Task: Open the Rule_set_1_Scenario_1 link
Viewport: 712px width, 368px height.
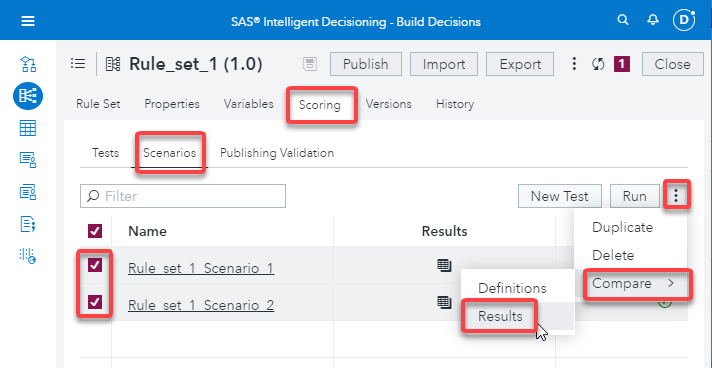Action: (x=201, y=269)
